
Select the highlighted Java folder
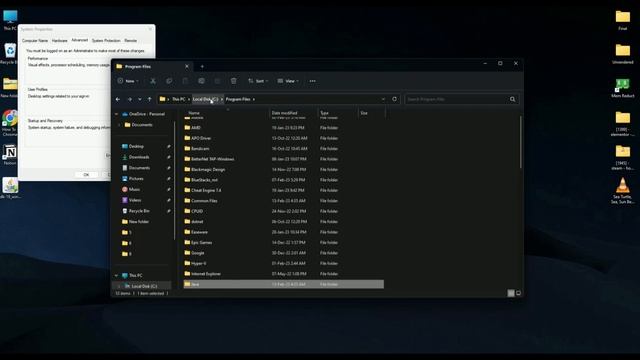click(x=283, y=284)
